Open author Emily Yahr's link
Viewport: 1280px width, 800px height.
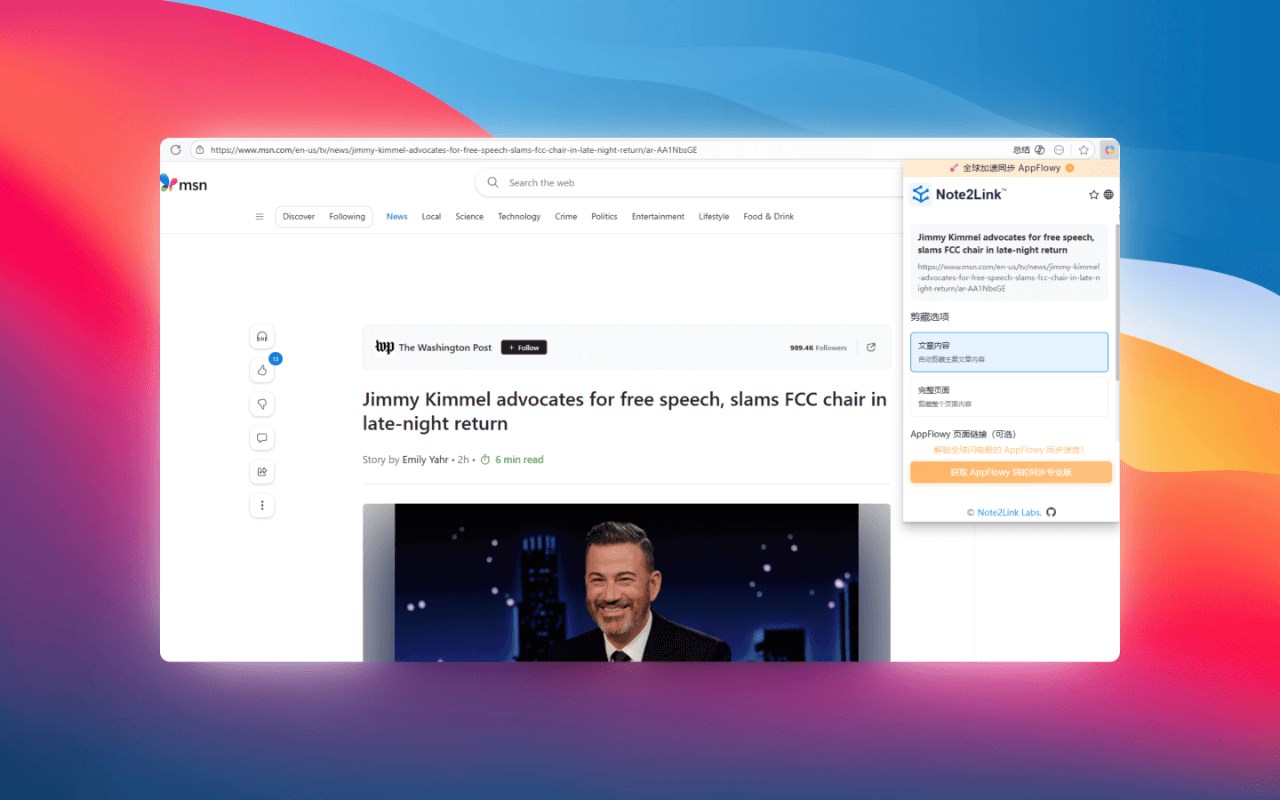425,460
